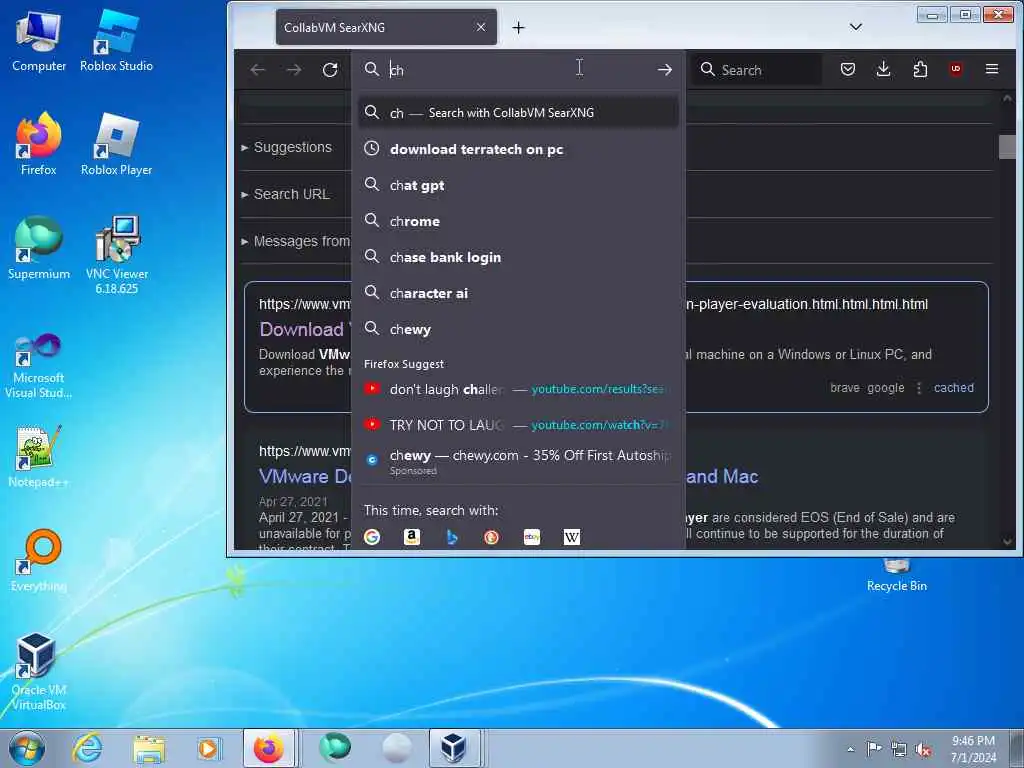
Task: Open the Firefox downloads panel
Action: point(884,69)
